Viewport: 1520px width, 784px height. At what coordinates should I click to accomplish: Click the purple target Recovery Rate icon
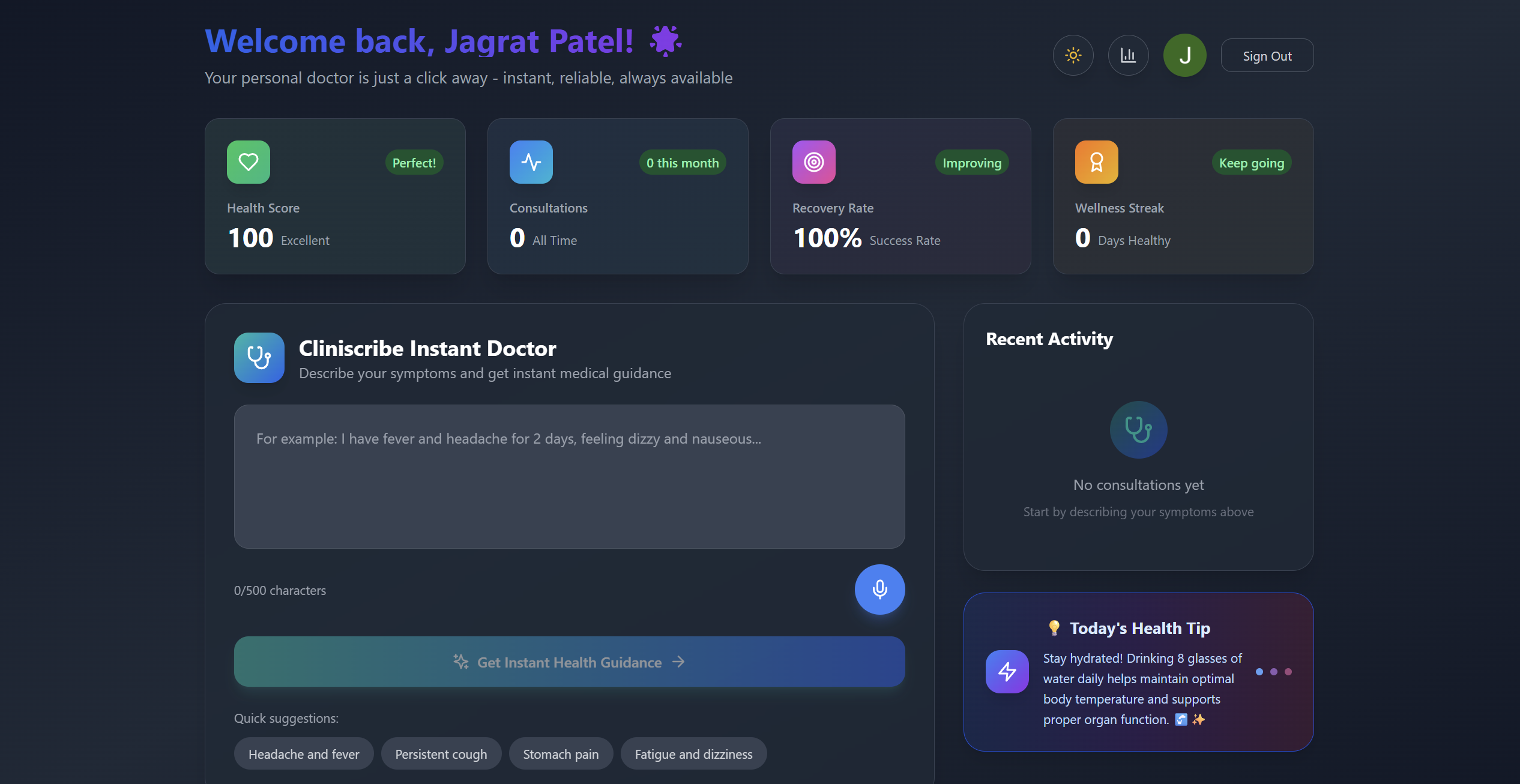(814, 162)
